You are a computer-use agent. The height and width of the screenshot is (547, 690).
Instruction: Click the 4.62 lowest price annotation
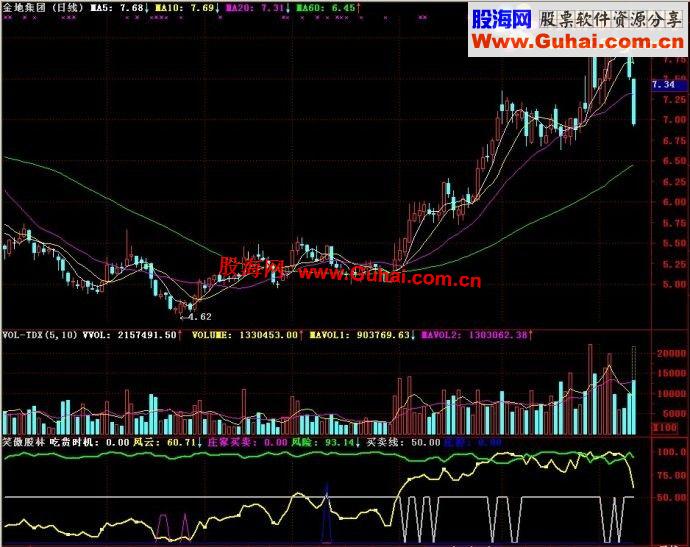click(196, 316)
